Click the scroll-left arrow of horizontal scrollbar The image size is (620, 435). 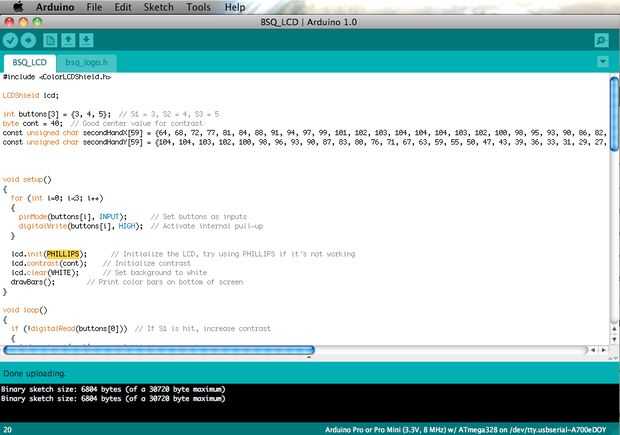pyautogui.click(x=593, y=350)
